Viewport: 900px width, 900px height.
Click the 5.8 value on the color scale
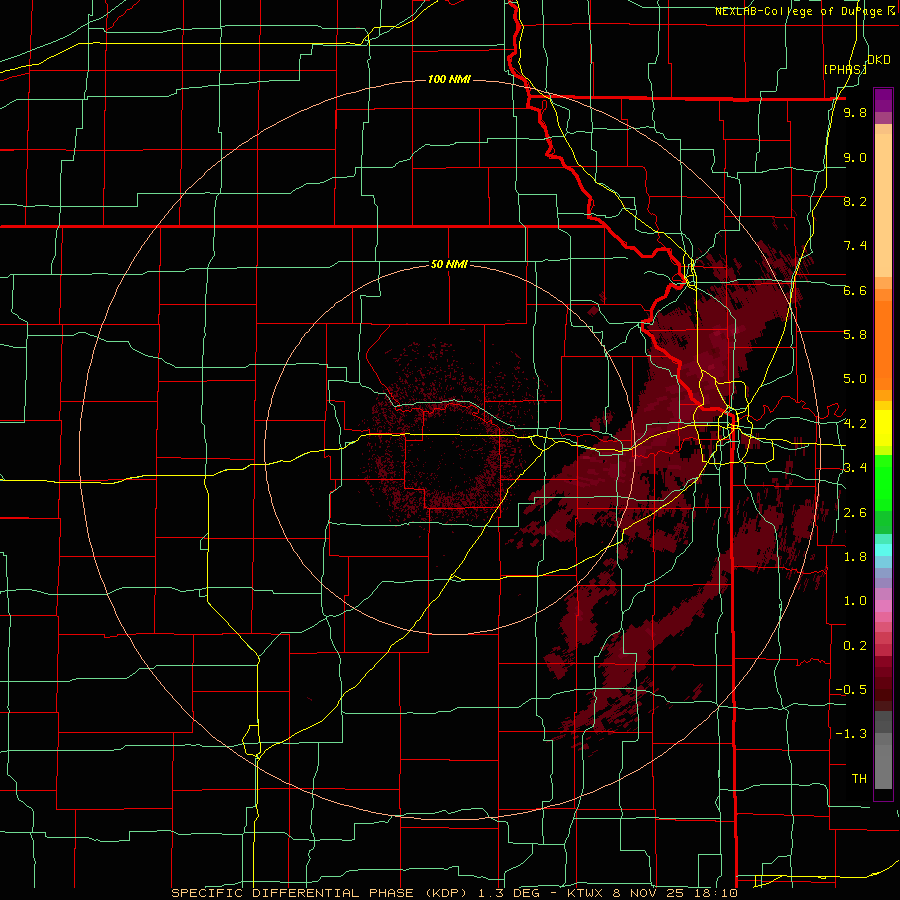[855, 335]
